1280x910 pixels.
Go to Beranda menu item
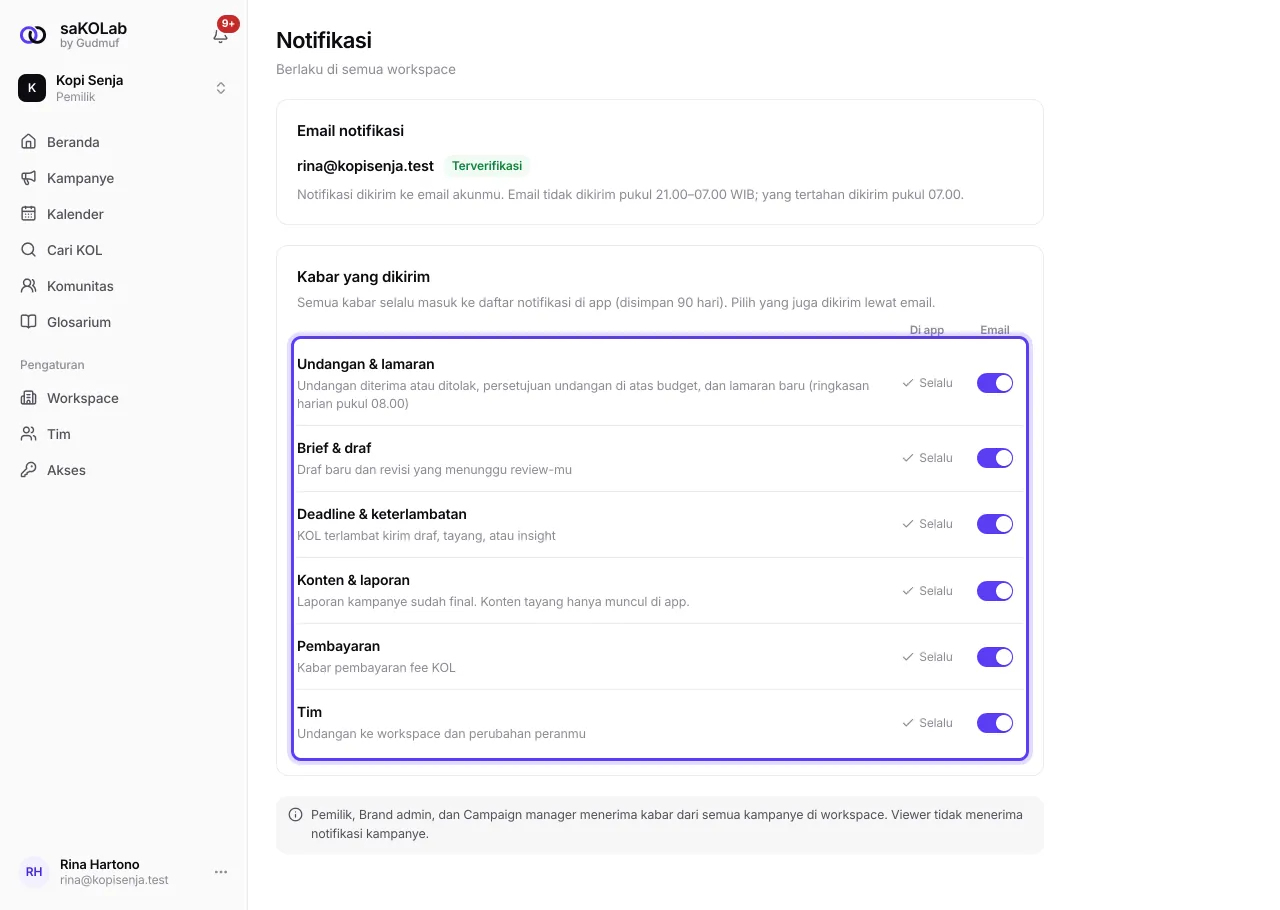coord(123,142)
